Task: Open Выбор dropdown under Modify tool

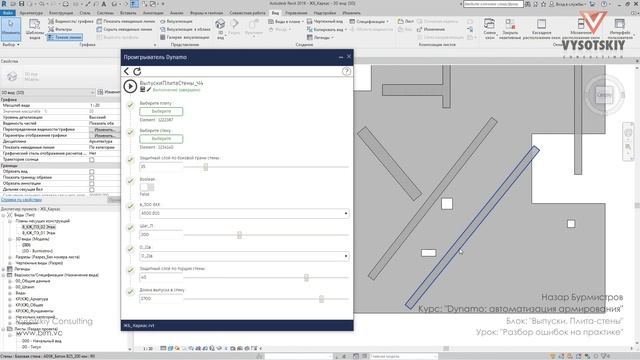Action: click(x=11, y=44)
